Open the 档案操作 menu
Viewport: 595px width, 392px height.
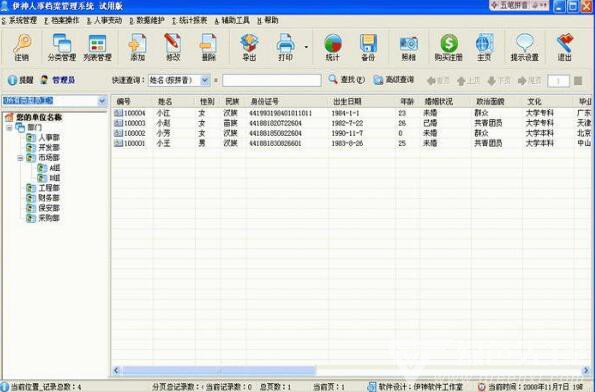pyautogui.click(x=61, y=20)
